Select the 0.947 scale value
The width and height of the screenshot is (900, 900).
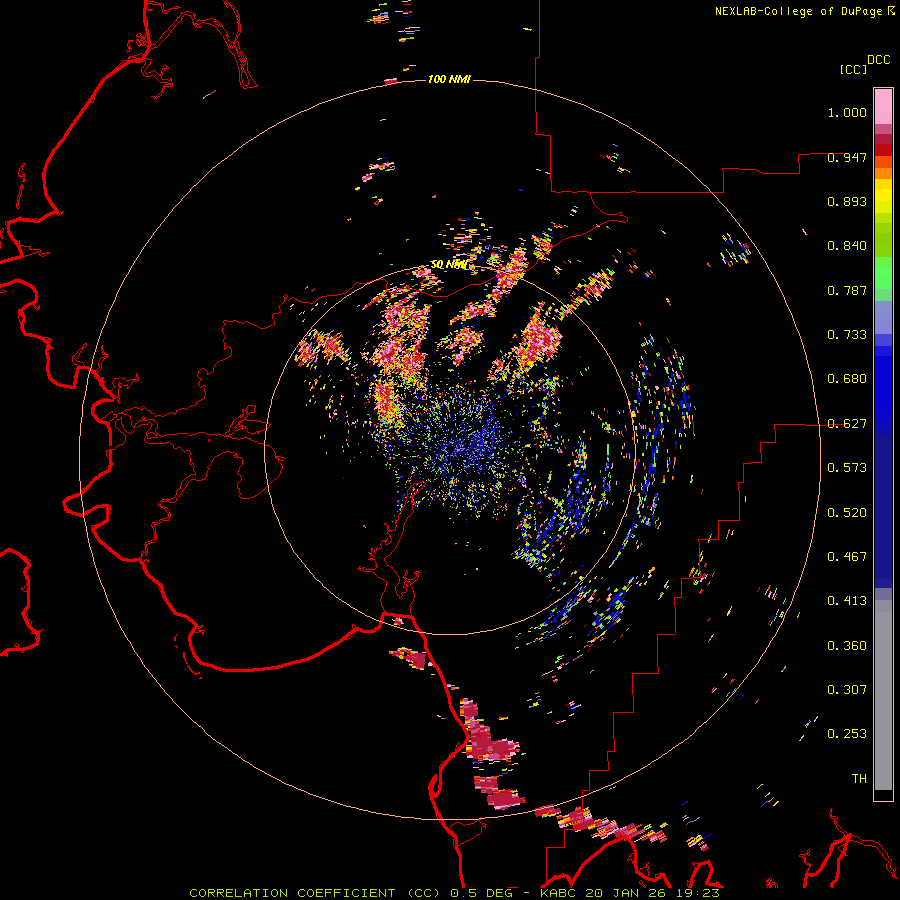(x=847, y=157)
